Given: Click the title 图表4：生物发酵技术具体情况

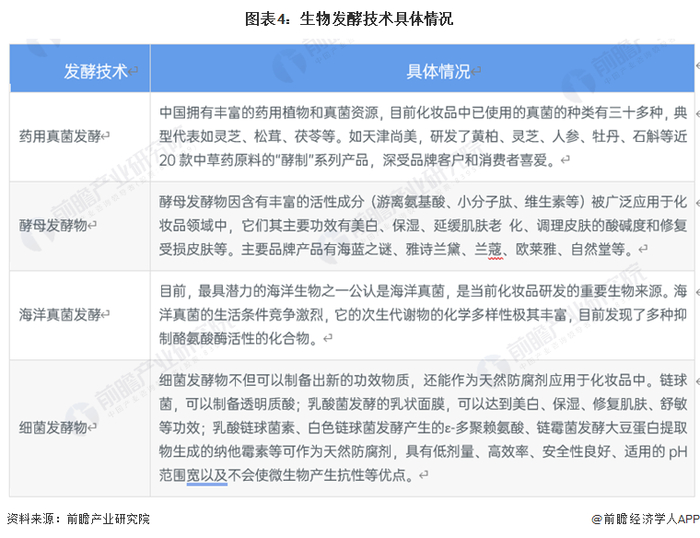Looking at the screenshot, I should (x=349, y=19).
